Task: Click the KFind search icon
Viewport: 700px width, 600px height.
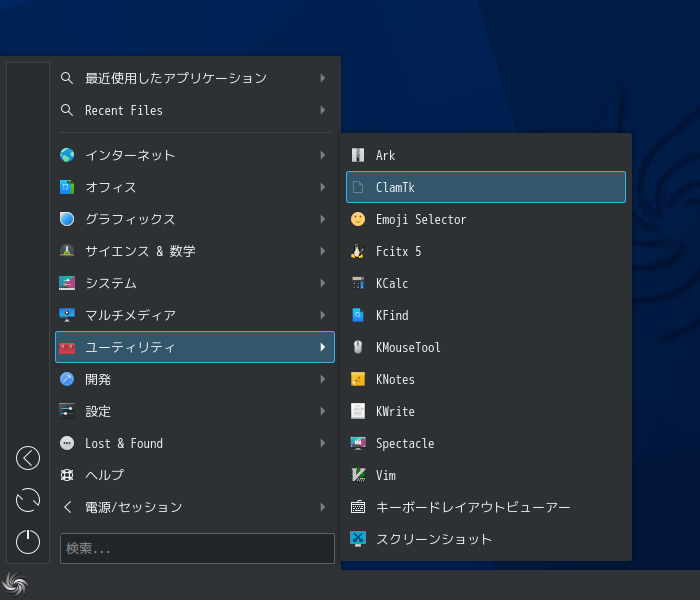Action: pyautogui.click(x=358, y=315)
